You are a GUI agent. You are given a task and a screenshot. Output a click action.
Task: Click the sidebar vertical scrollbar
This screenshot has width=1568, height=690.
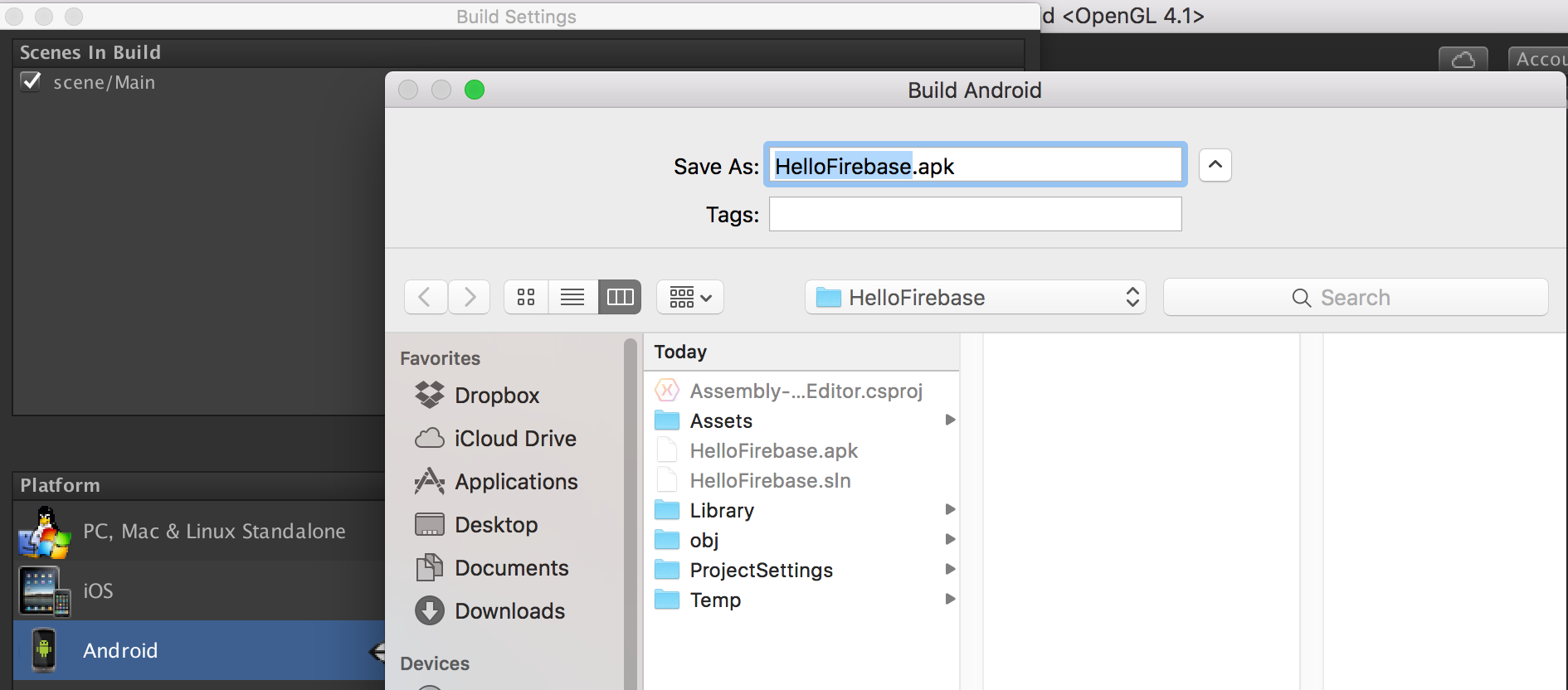click(x=631, y=514)
